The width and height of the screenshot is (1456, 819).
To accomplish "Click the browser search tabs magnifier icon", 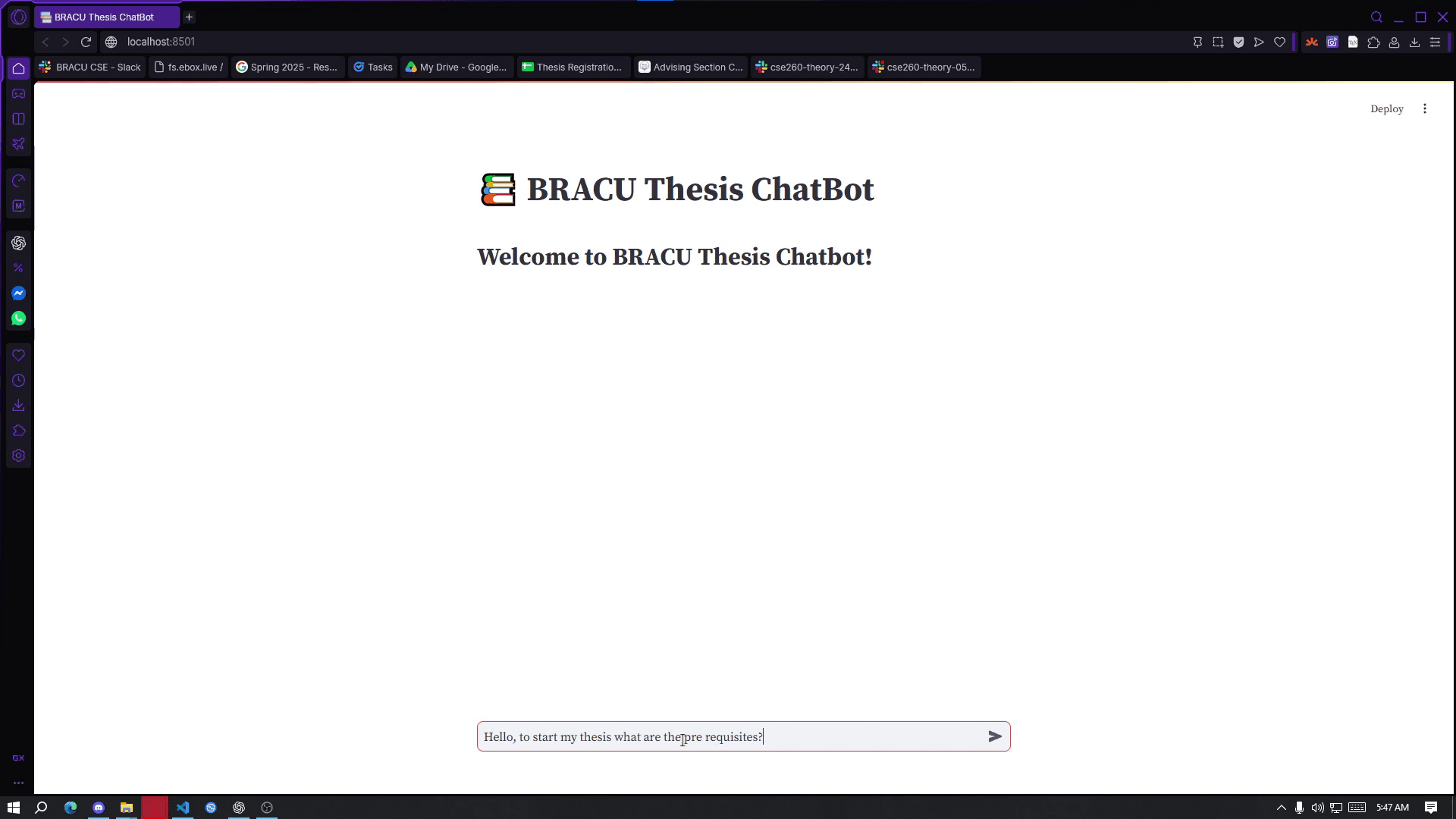I will coord(1376,17).
